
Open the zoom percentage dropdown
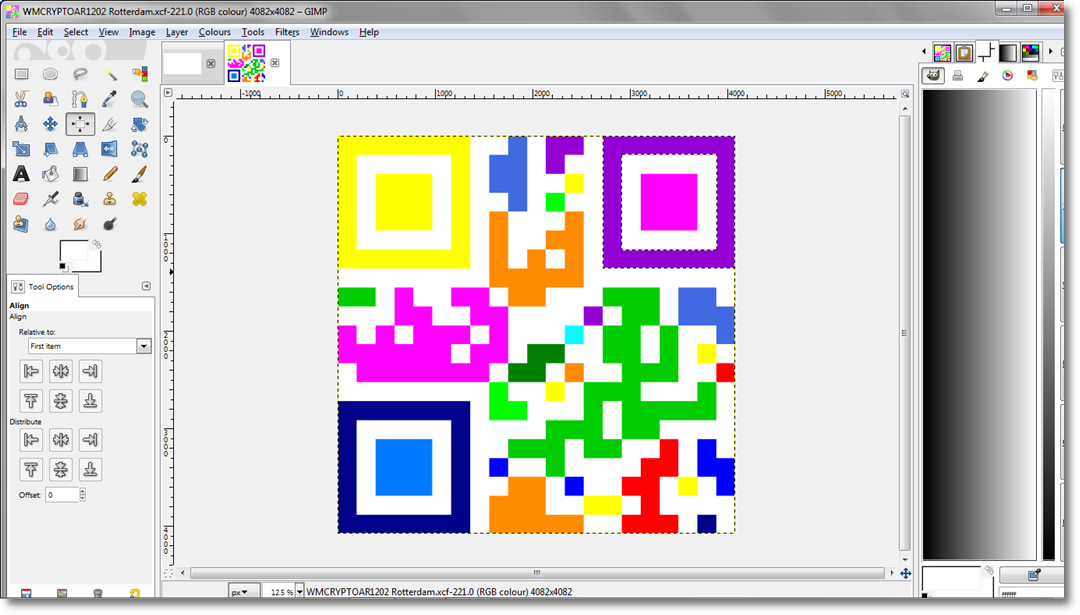(300, 592)
